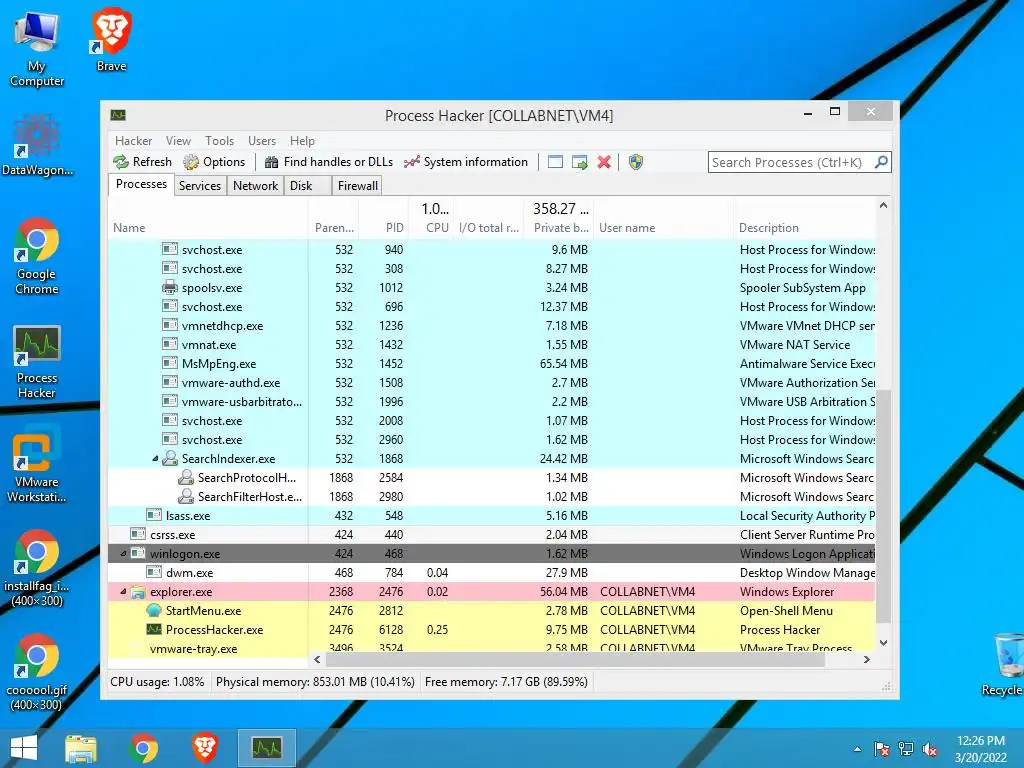Switch to the Network tab
This screenshot has height=768, width=1024.
point(255,186)
